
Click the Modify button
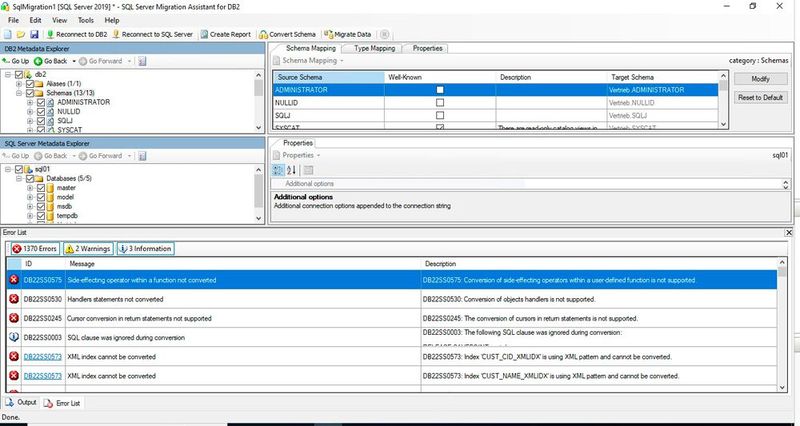(x=760, y=79)
